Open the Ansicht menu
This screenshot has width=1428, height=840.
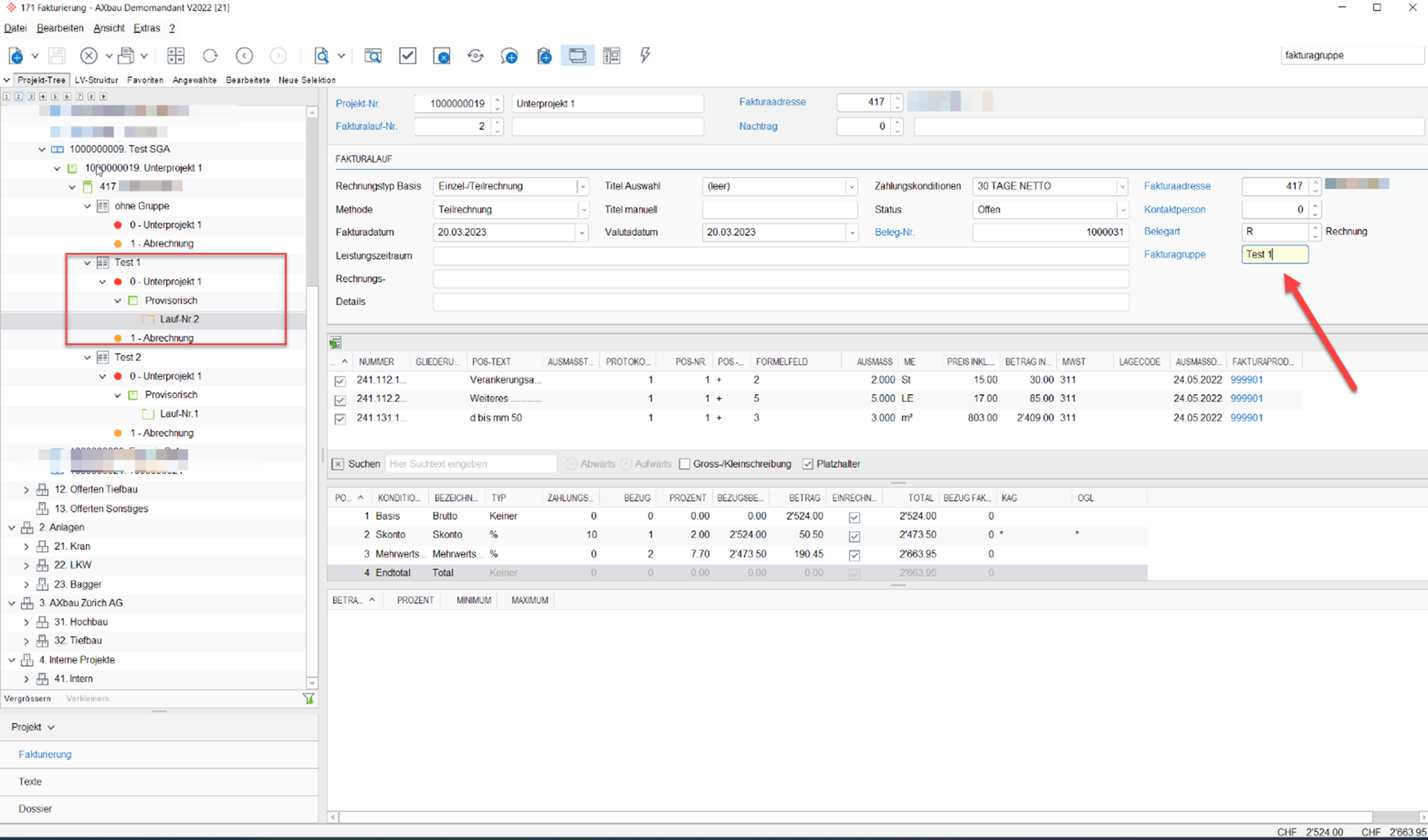pos(109,28)
